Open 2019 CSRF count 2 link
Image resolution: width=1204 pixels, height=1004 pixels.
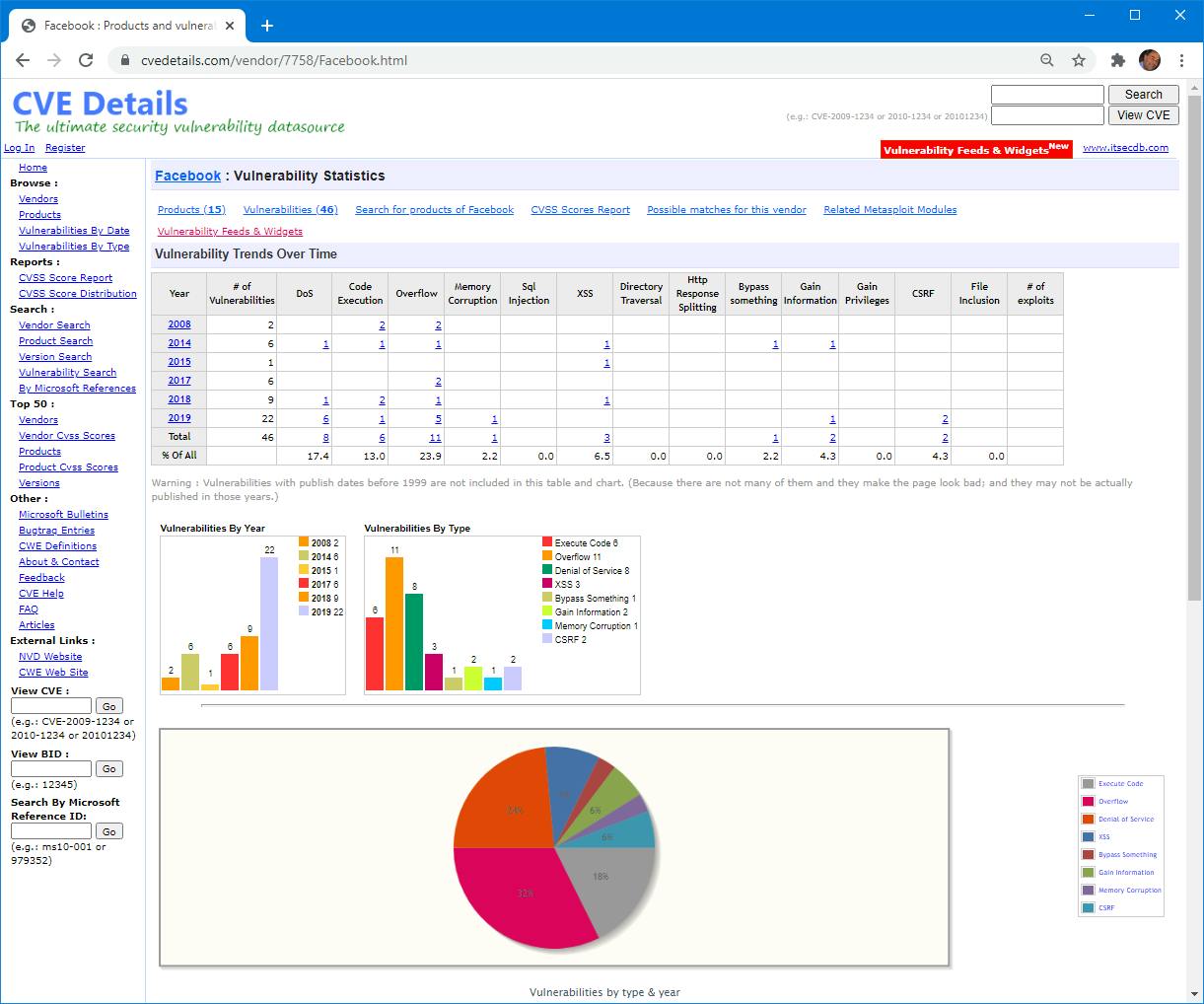tap(945, 419)
